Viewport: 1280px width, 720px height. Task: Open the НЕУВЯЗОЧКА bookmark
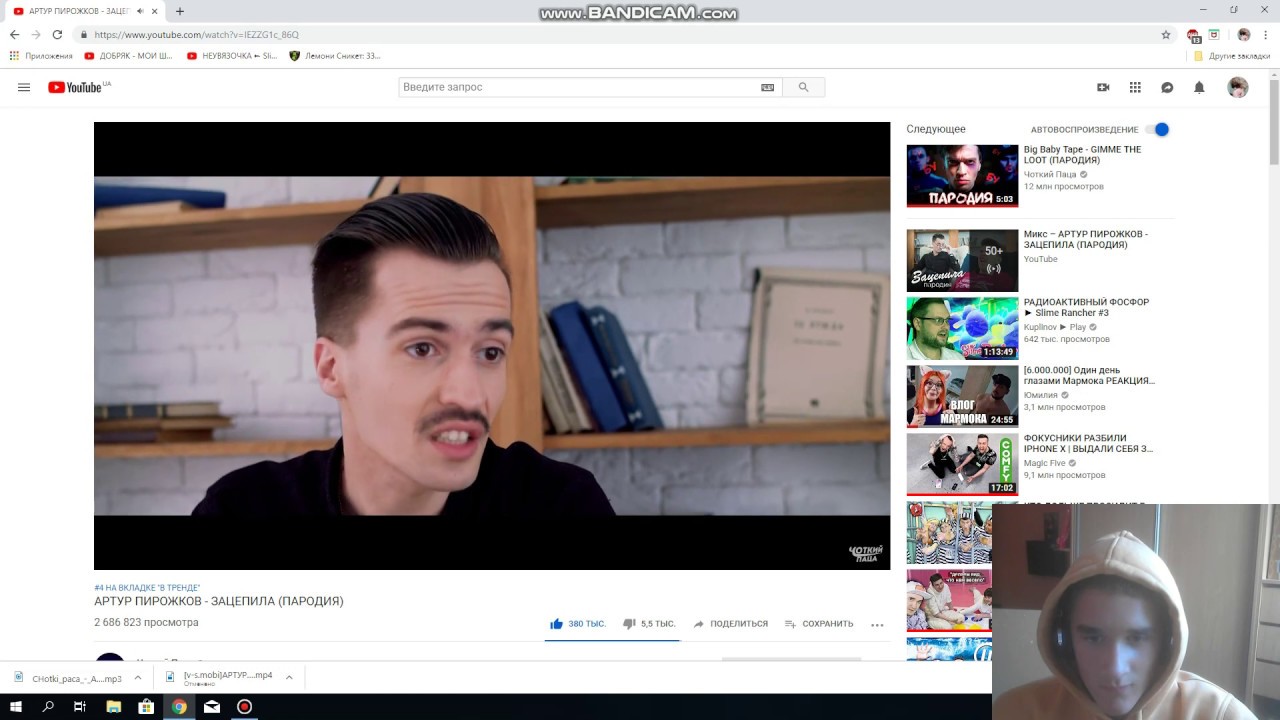(x=232, y=56)
